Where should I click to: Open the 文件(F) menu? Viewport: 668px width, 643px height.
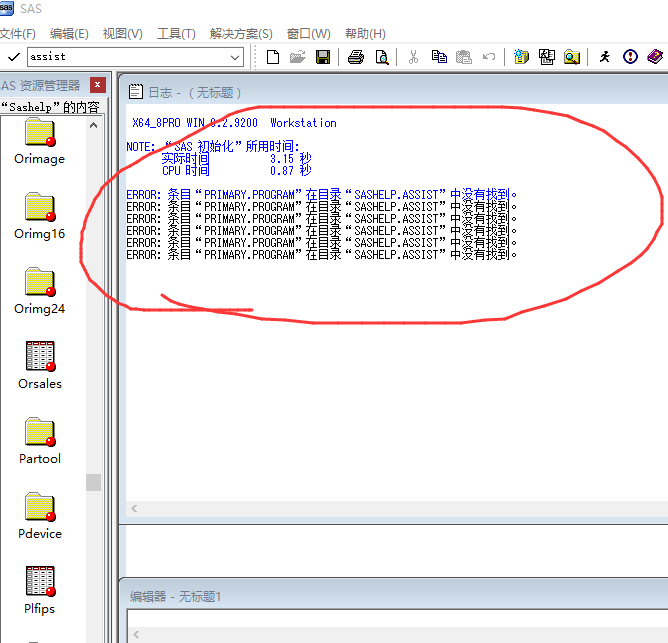17,34
